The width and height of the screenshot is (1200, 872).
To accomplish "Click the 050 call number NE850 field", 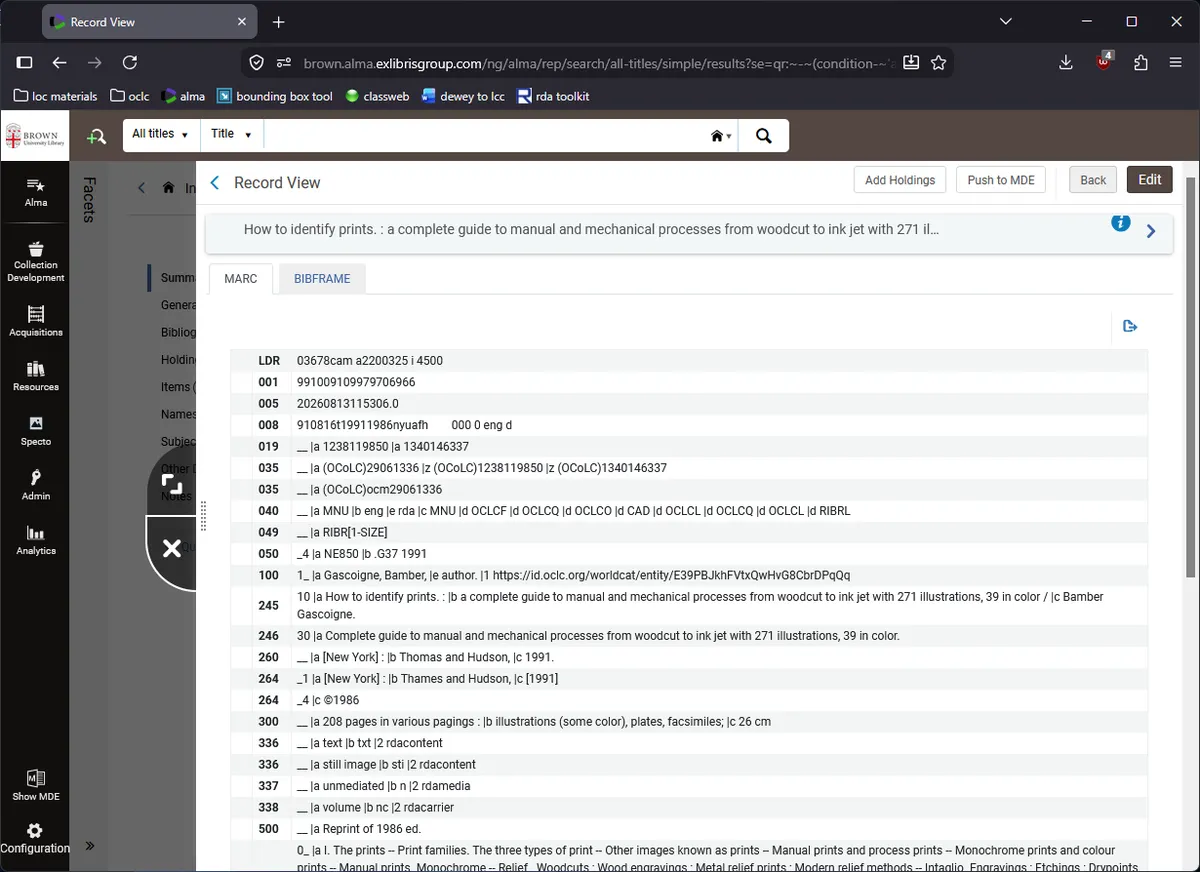I will [x=688, y=554].
